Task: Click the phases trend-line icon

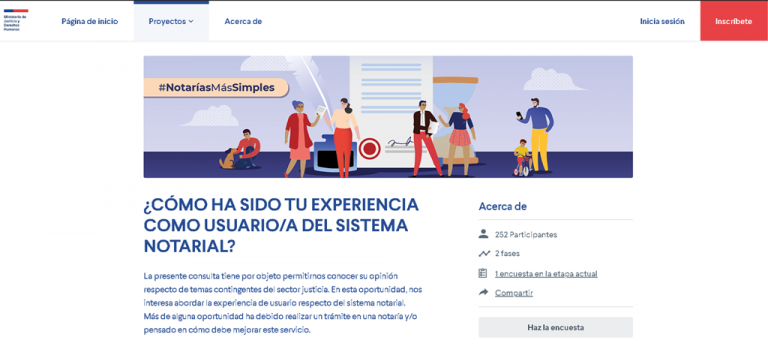Action: (x=484, y=254)
